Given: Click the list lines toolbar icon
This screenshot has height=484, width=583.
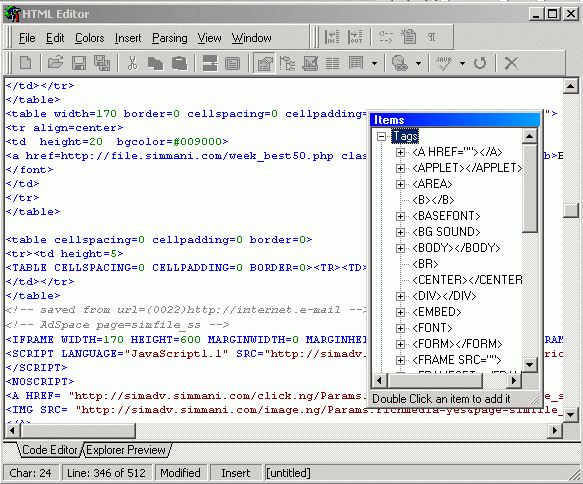Looking at the screenshot, I should [332, 63].
